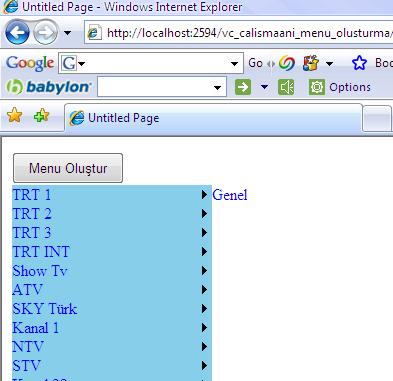The image size is (393, 381).
Task: Click the Add to Favorites icon
Action: (x=41, y=116)
